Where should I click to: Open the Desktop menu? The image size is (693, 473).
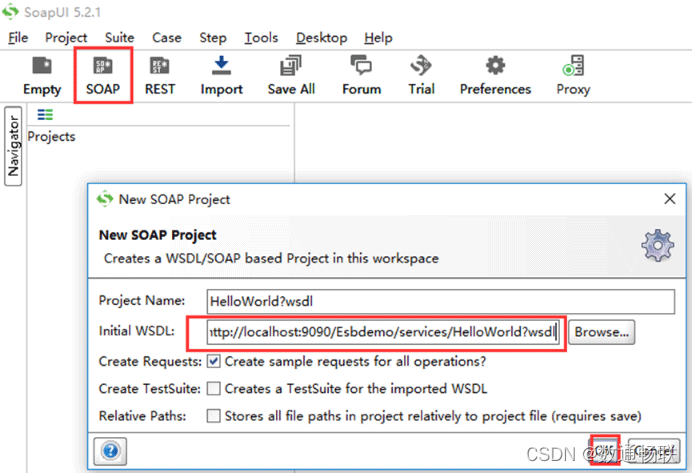coord(321,38)
